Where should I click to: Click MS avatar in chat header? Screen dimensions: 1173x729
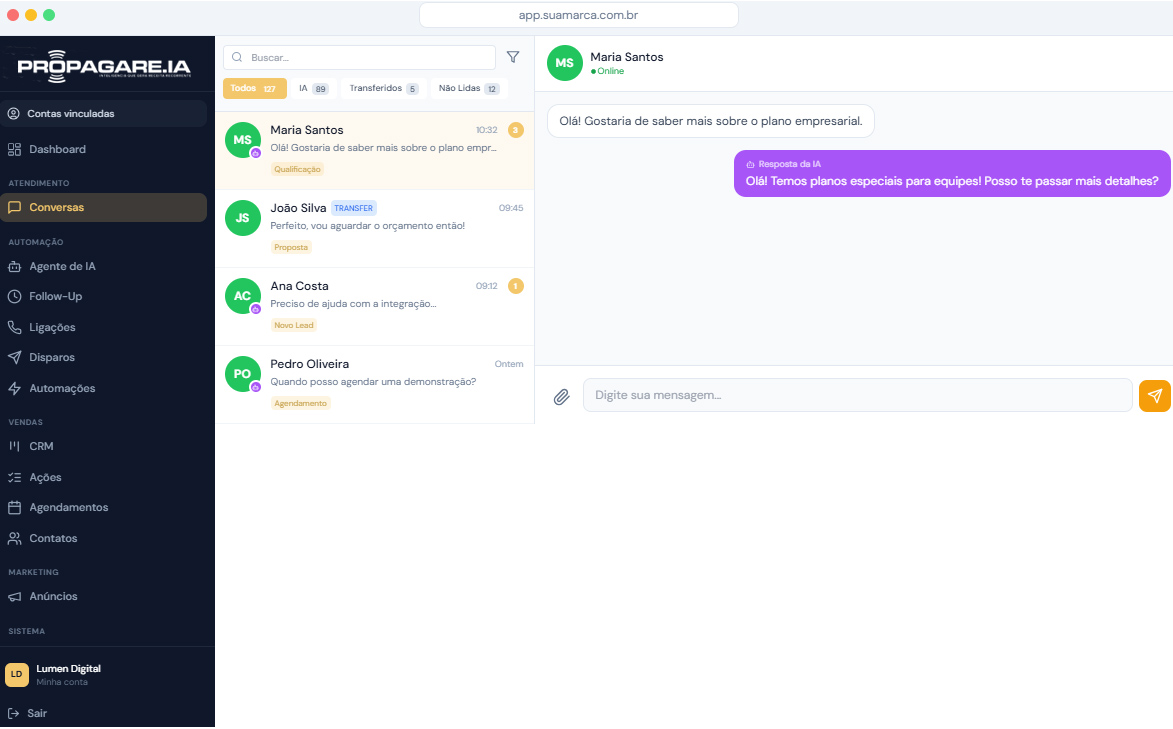(565, 63)
